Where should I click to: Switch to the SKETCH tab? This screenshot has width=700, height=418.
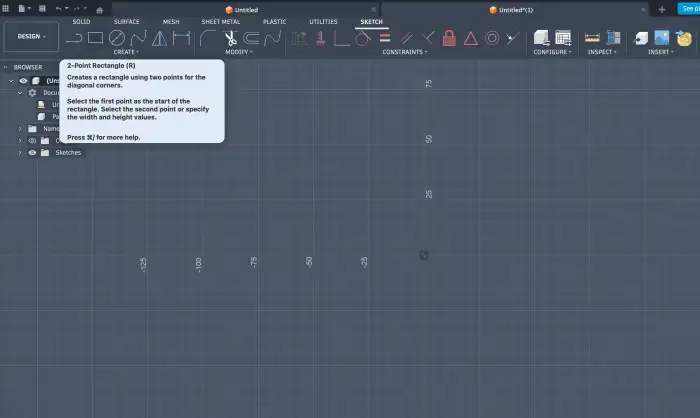371,21
